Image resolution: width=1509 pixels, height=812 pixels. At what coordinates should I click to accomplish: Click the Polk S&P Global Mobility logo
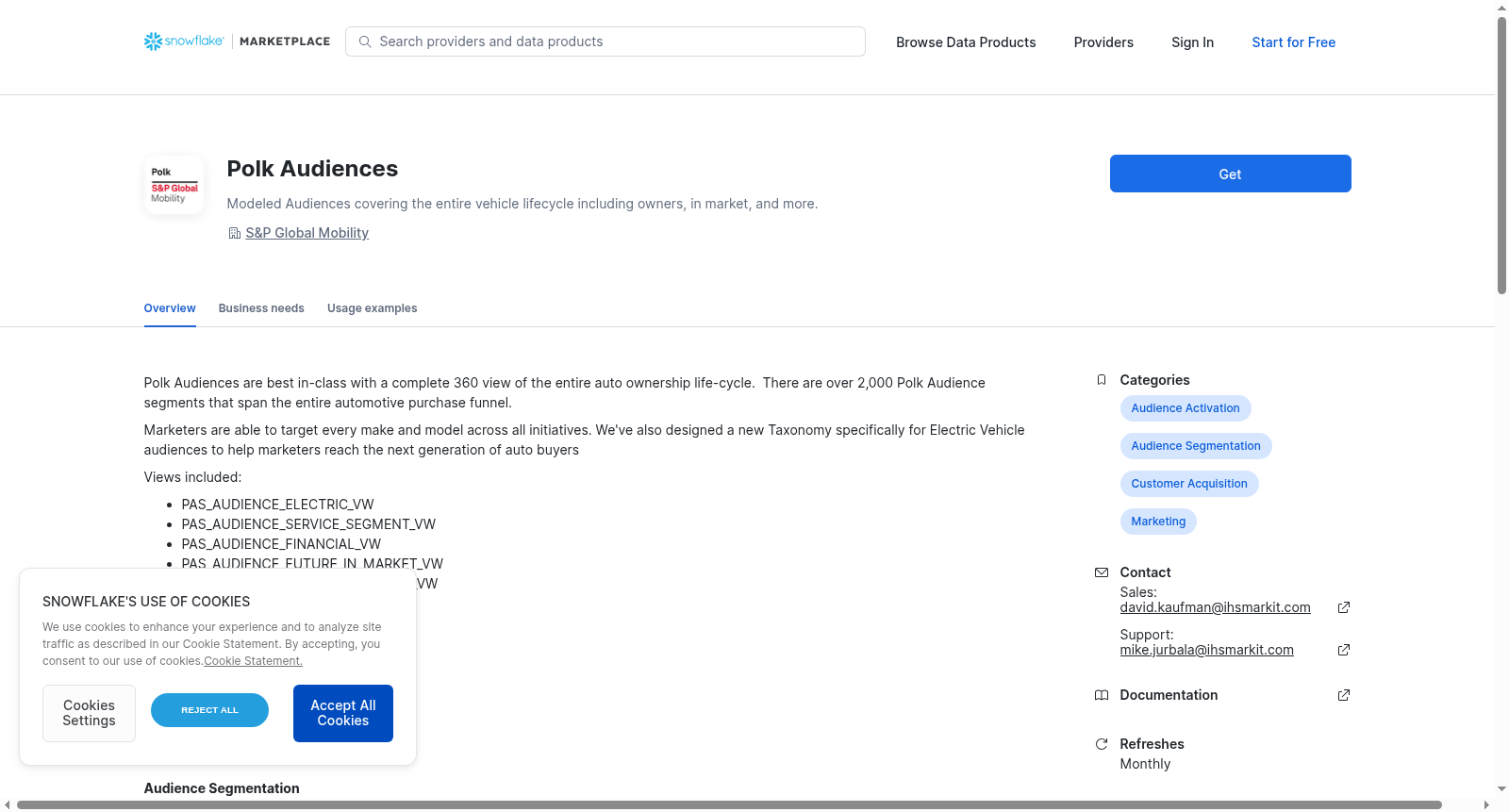point(174,185)
